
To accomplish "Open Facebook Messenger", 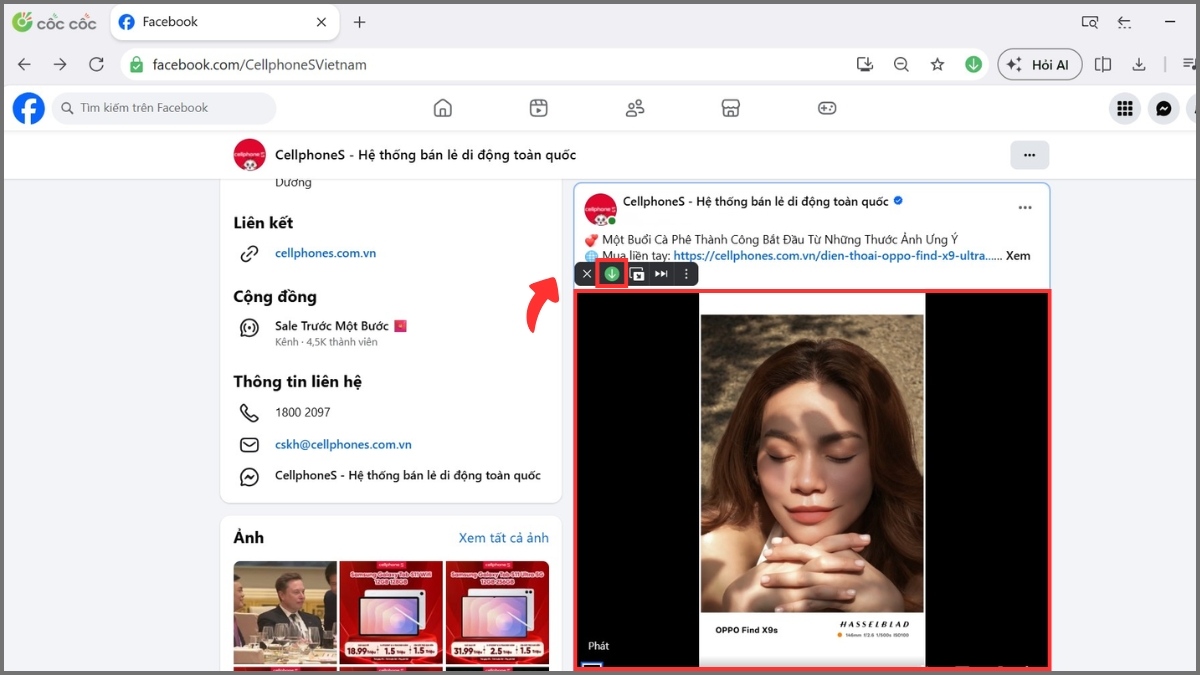I will click(x=1163, y=108).
